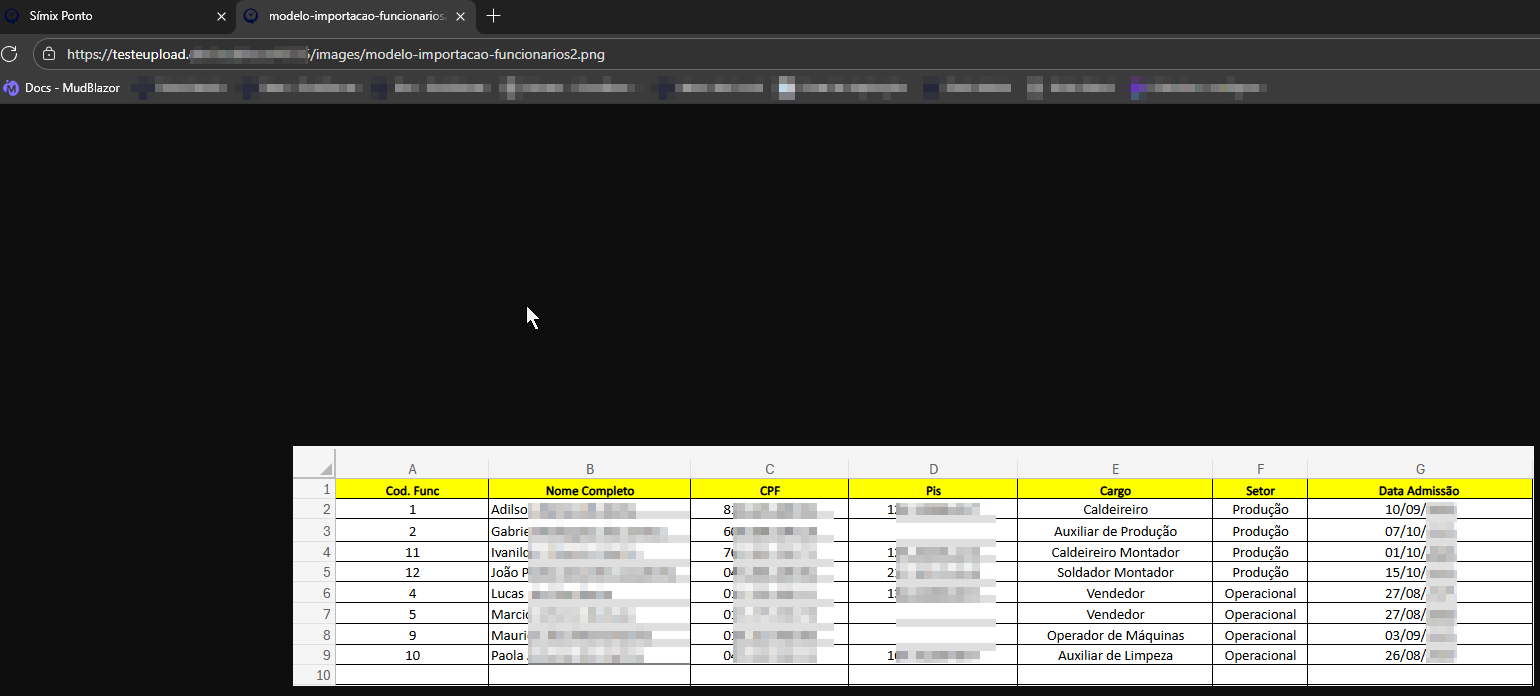This screenshot has height=696, width=1540.
Task: Select the modelo-importacao-funcionarios tab
Action: tap(356, 16)
